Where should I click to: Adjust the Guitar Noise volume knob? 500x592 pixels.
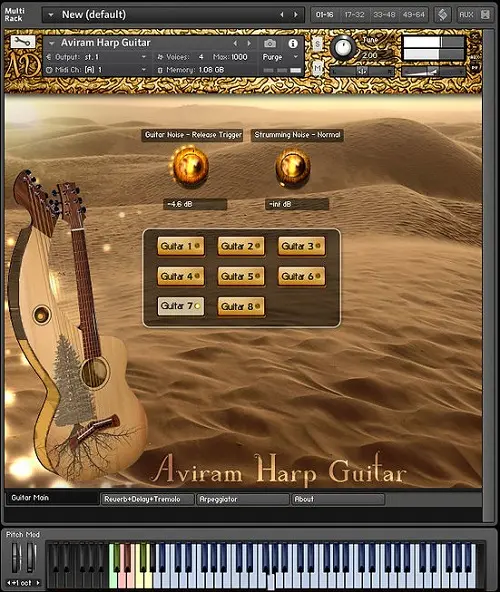point(190,166)
